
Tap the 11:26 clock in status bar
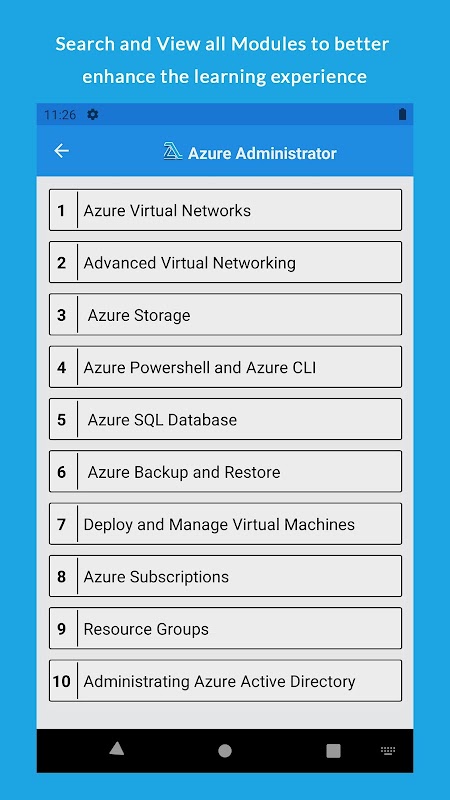point(60,115)
